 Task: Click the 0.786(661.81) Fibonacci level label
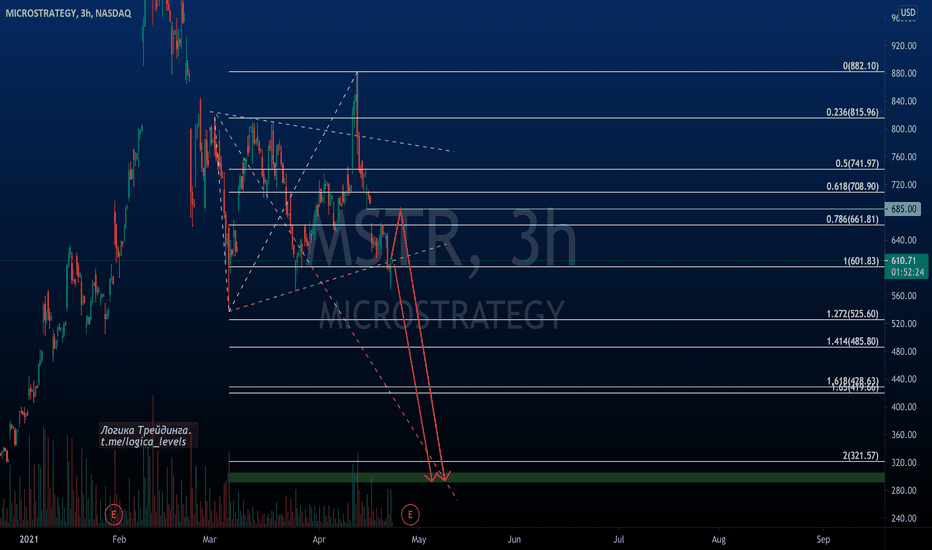coord(852,219)
